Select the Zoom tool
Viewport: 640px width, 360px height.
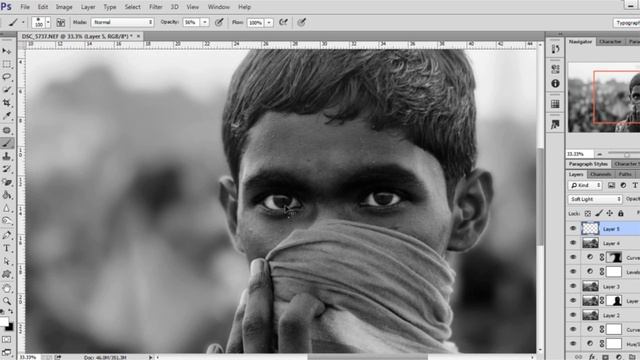tap(7, 301)
